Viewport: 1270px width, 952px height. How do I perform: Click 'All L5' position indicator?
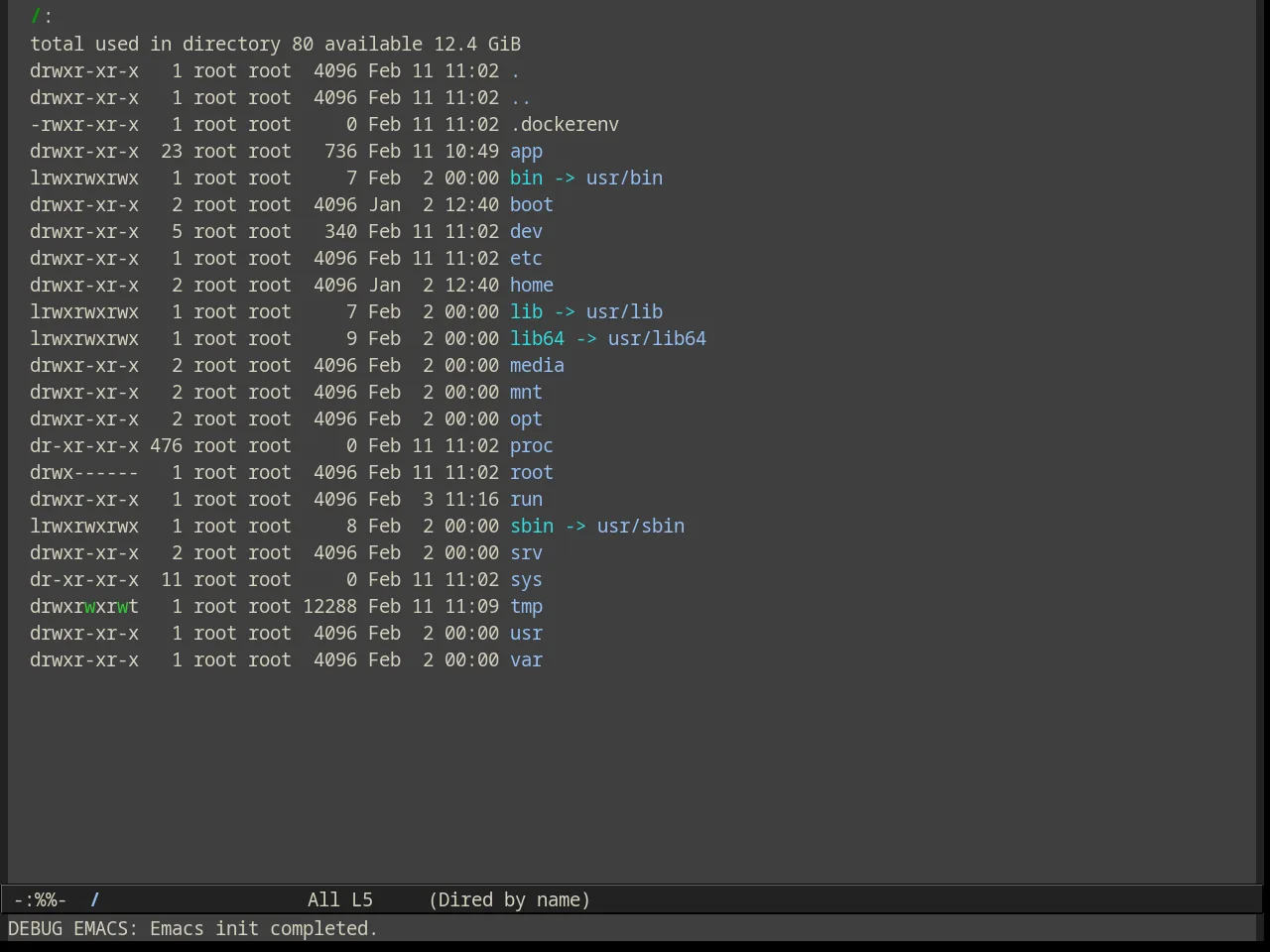point(340,900)
